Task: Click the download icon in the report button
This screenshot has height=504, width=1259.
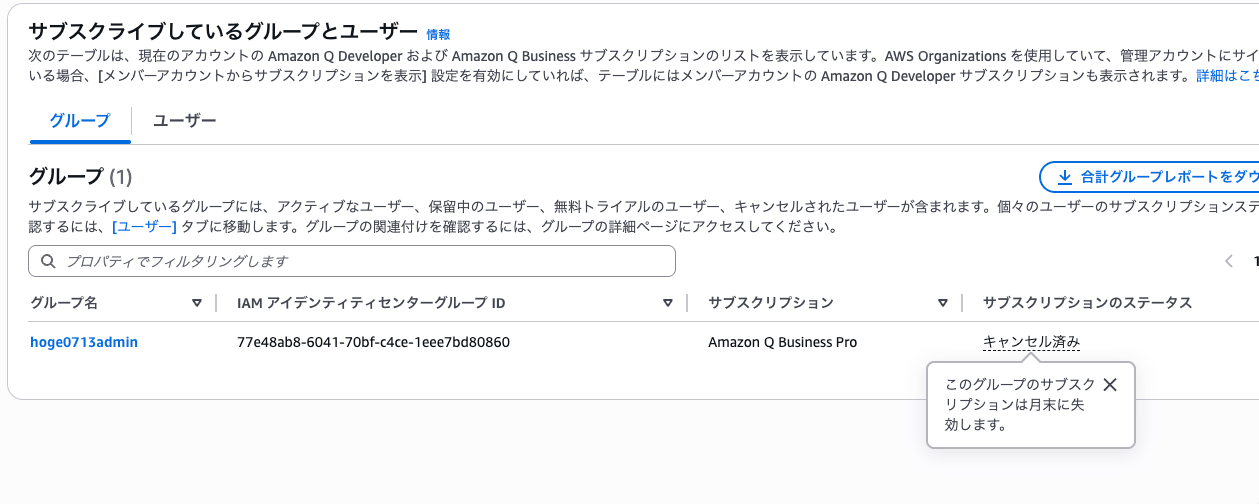Action: tap(1064, 177)
